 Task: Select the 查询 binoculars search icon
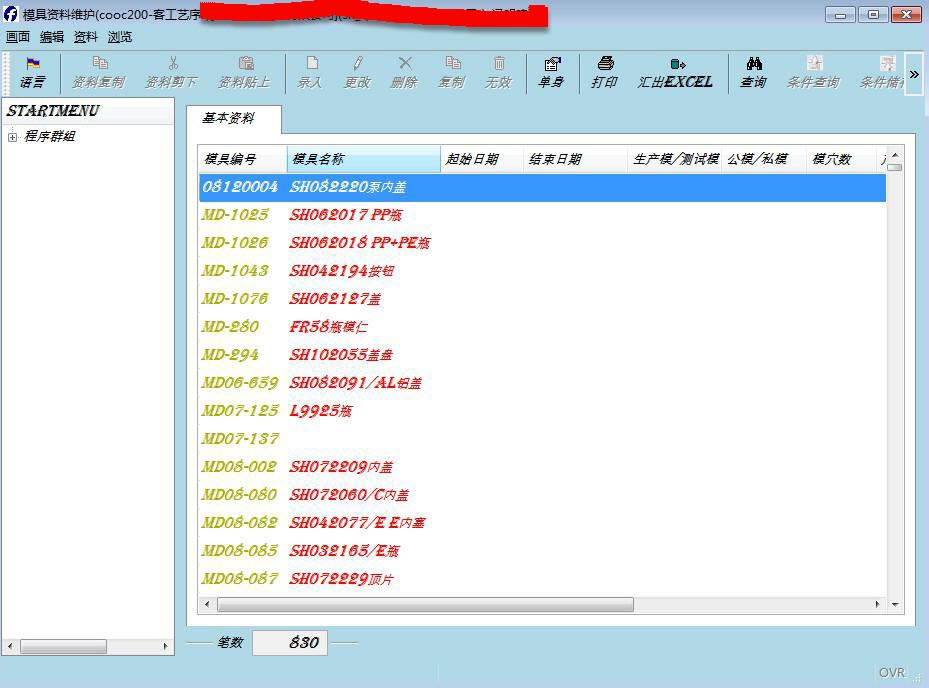pos(752,72)
